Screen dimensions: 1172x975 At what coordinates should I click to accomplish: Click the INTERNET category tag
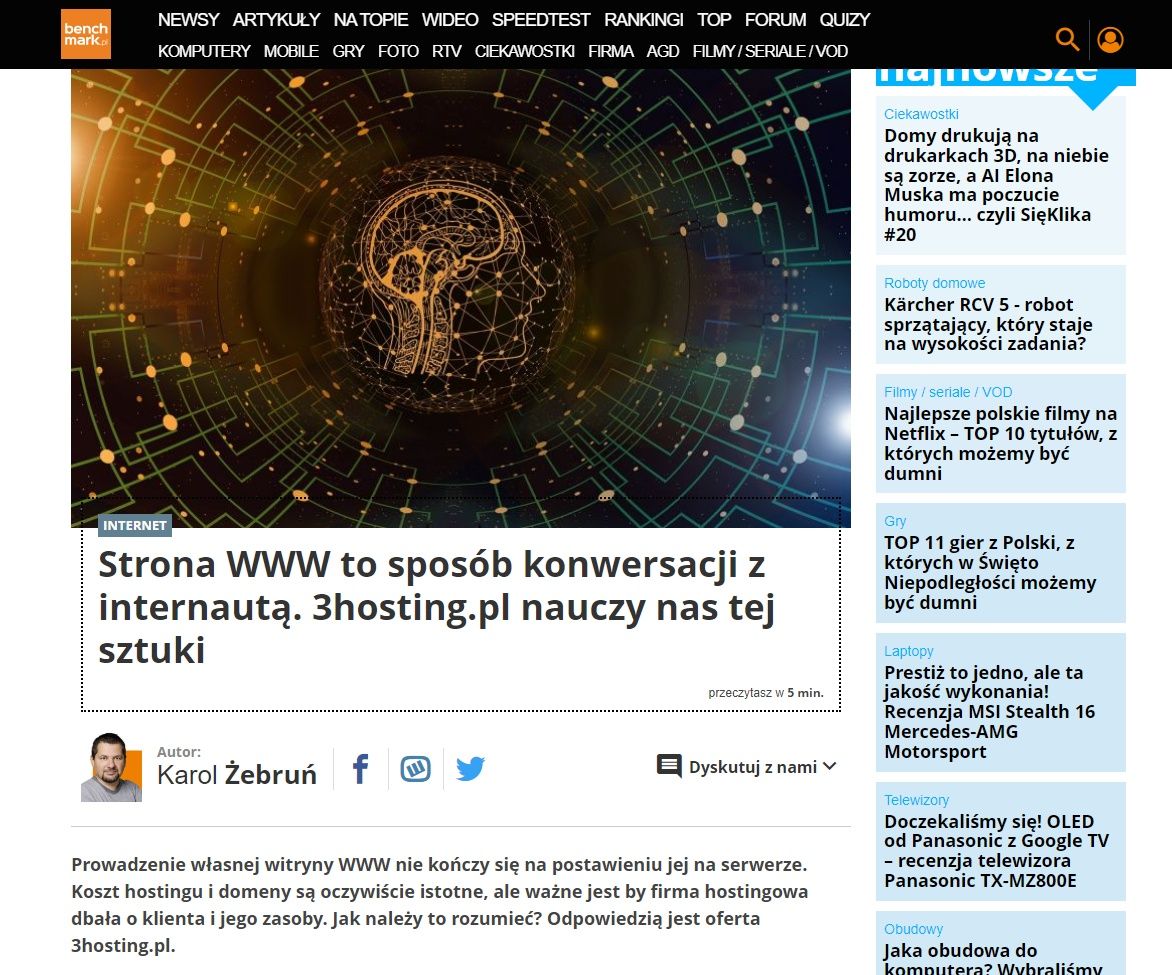point(135,526)
